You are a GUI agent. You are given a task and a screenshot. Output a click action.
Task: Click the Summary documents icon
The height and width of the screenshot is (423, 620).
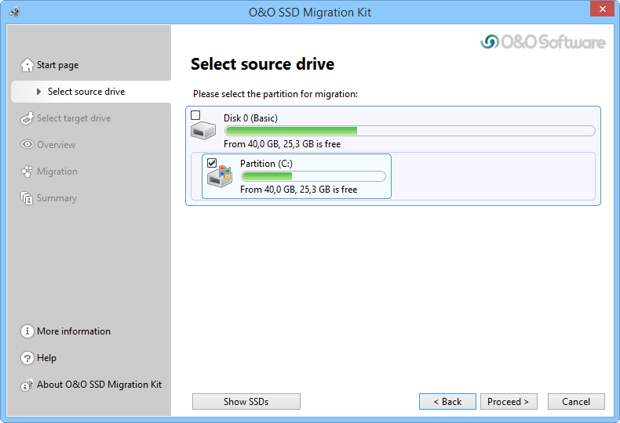pos(27,198)
